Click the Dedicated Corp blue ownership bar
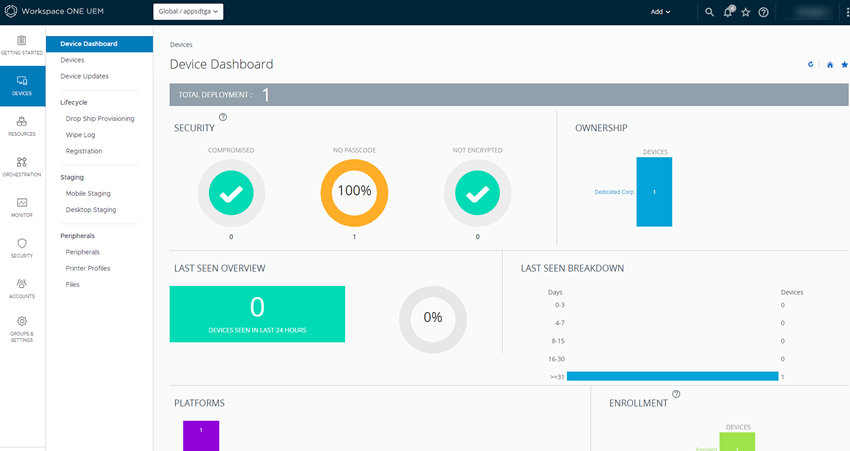Screen dimensions: 850x451 tap(654, 192)
